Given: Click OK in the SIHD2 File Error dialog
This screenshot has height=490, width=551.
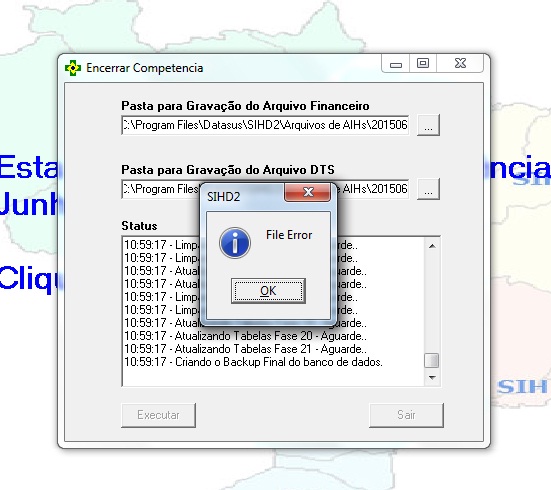Looking at the screenshot, I should (268, 291).
